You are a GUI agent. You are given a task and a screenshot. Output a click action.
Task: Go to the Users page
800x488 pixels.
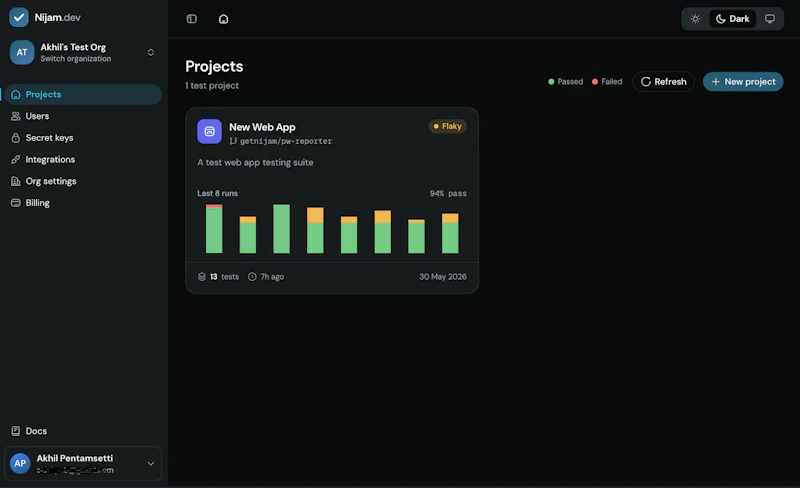click(x=82, y=116)
